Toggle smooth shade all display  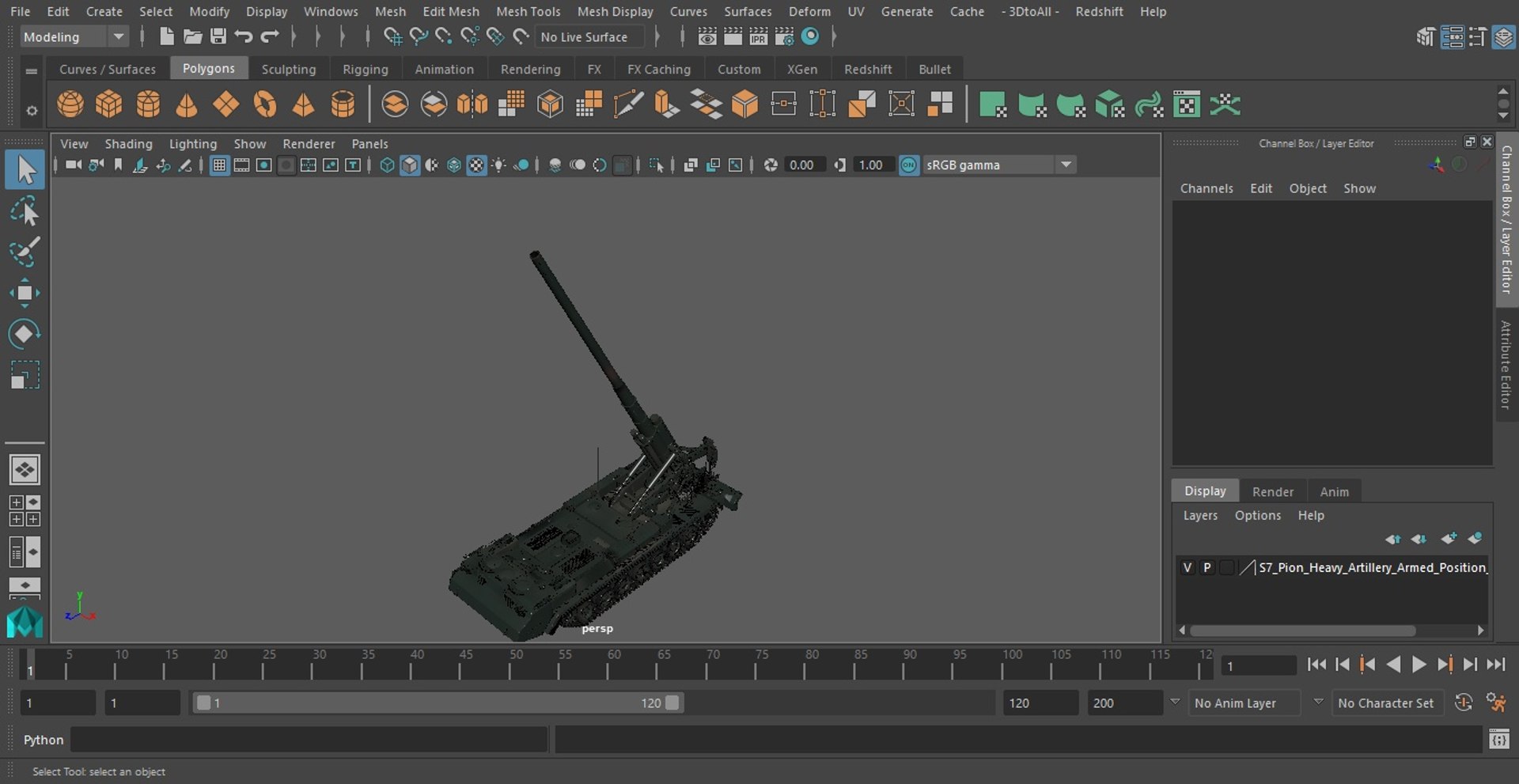pyautogui.click(x=409, y=165)
